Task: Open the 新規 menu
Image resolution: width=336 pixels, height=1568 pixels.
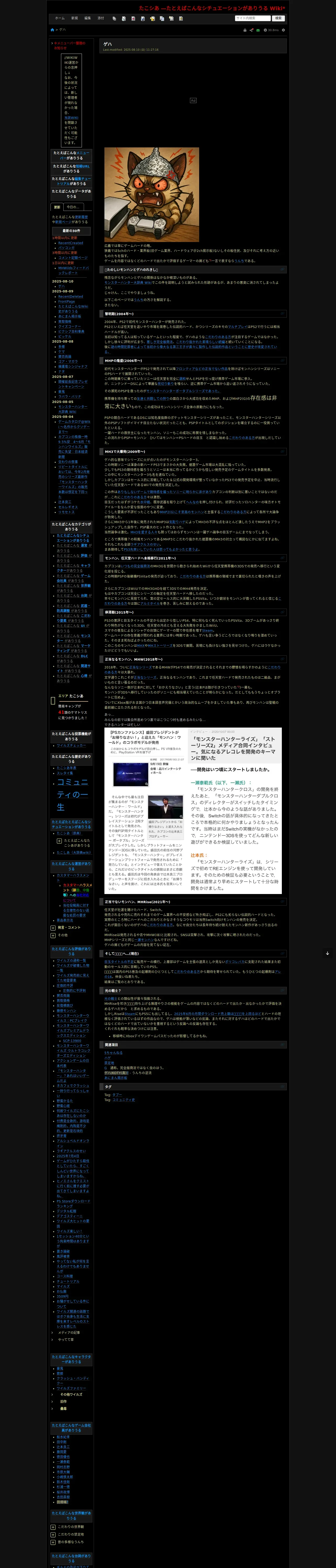Action: [x=74, y=18]
